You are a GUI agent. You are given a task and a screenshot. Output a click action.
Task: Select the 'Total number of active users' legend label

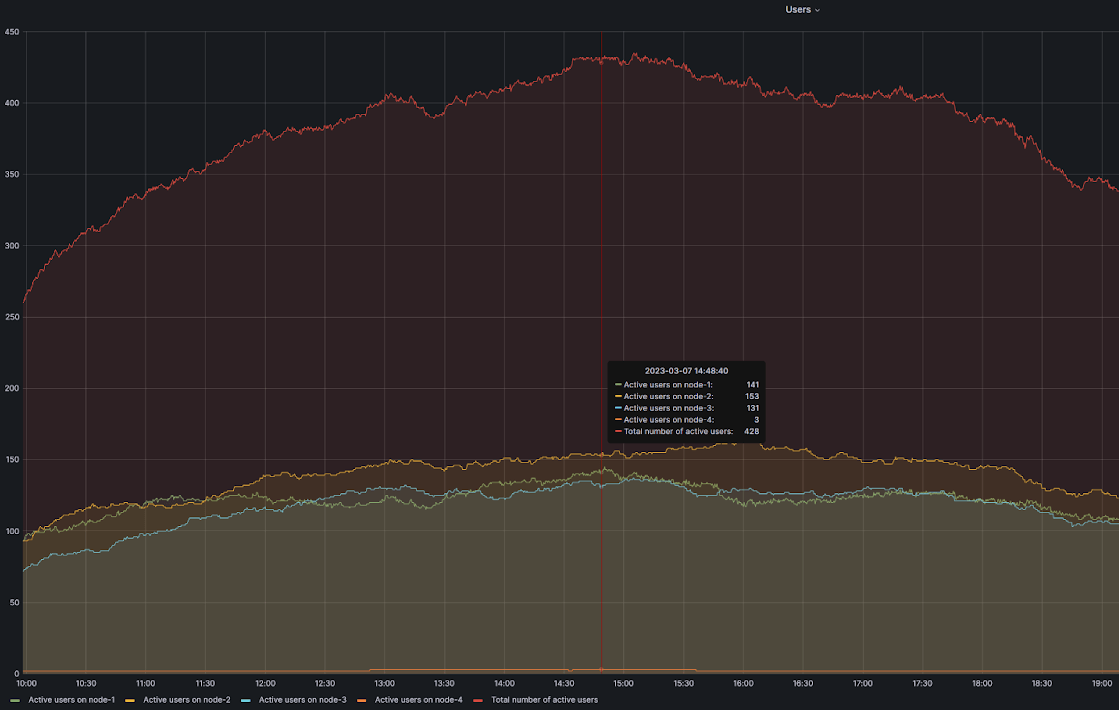point(544,700)
